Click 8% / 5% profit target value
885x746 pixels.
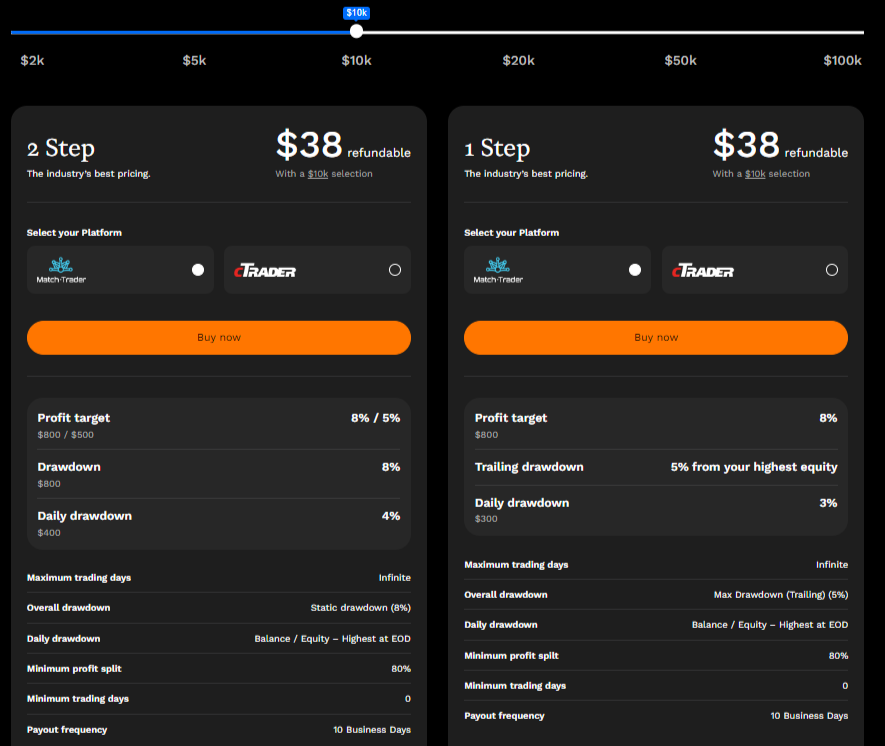click(x=375, y=418)
